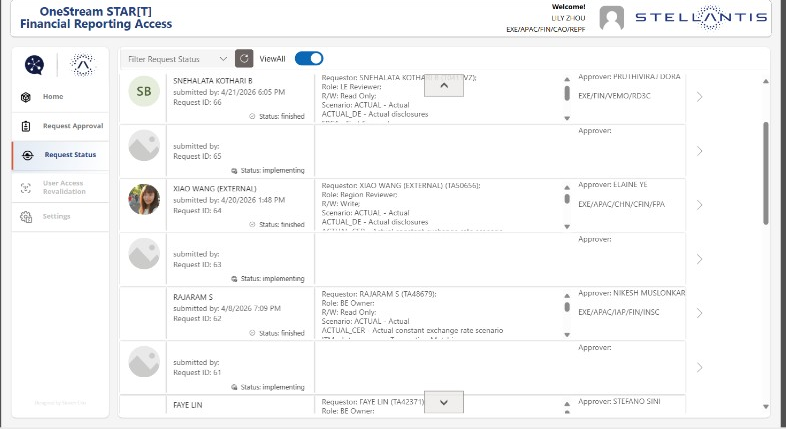The image size is (786, 429).
Task: Click up arrow in Xiao Wang details scroll
Action: (567, 187)
